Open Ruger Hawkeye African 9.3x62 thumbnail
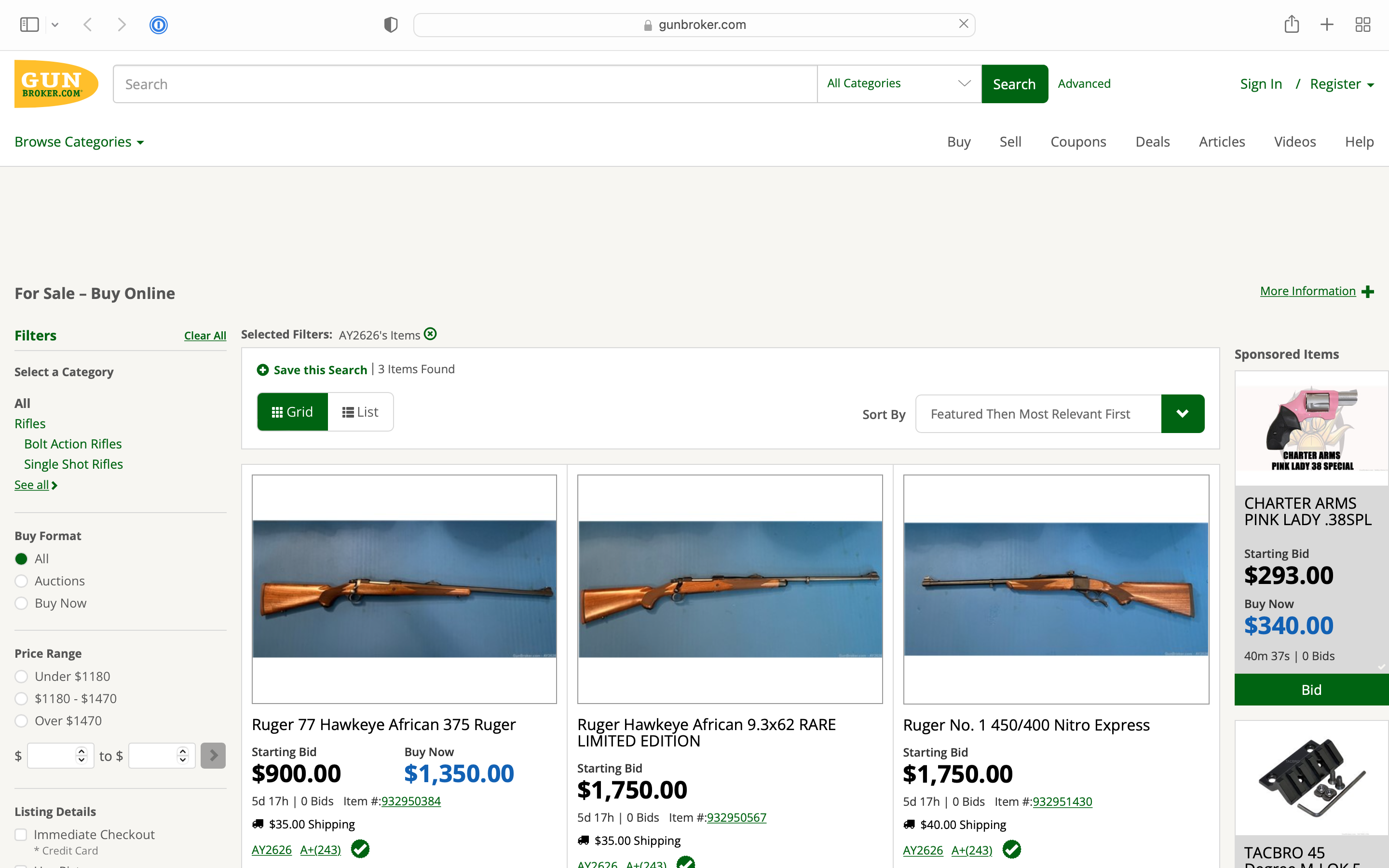 point(730,589)
